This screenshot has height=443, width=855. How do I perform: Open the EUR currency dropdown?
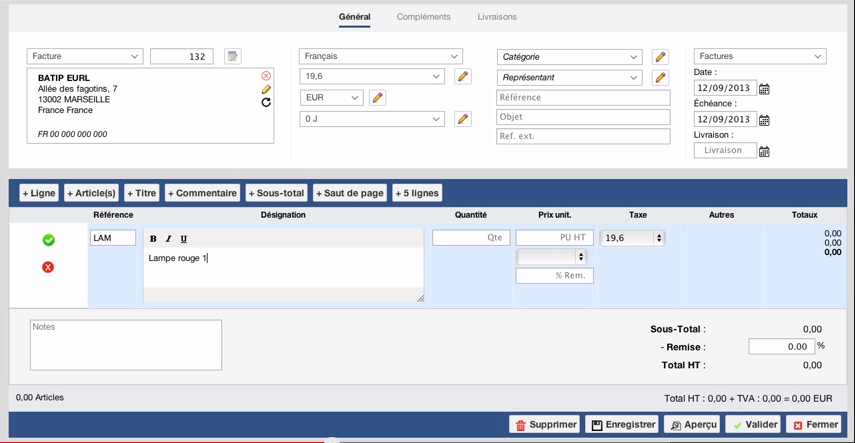click(x=332, y=98)
